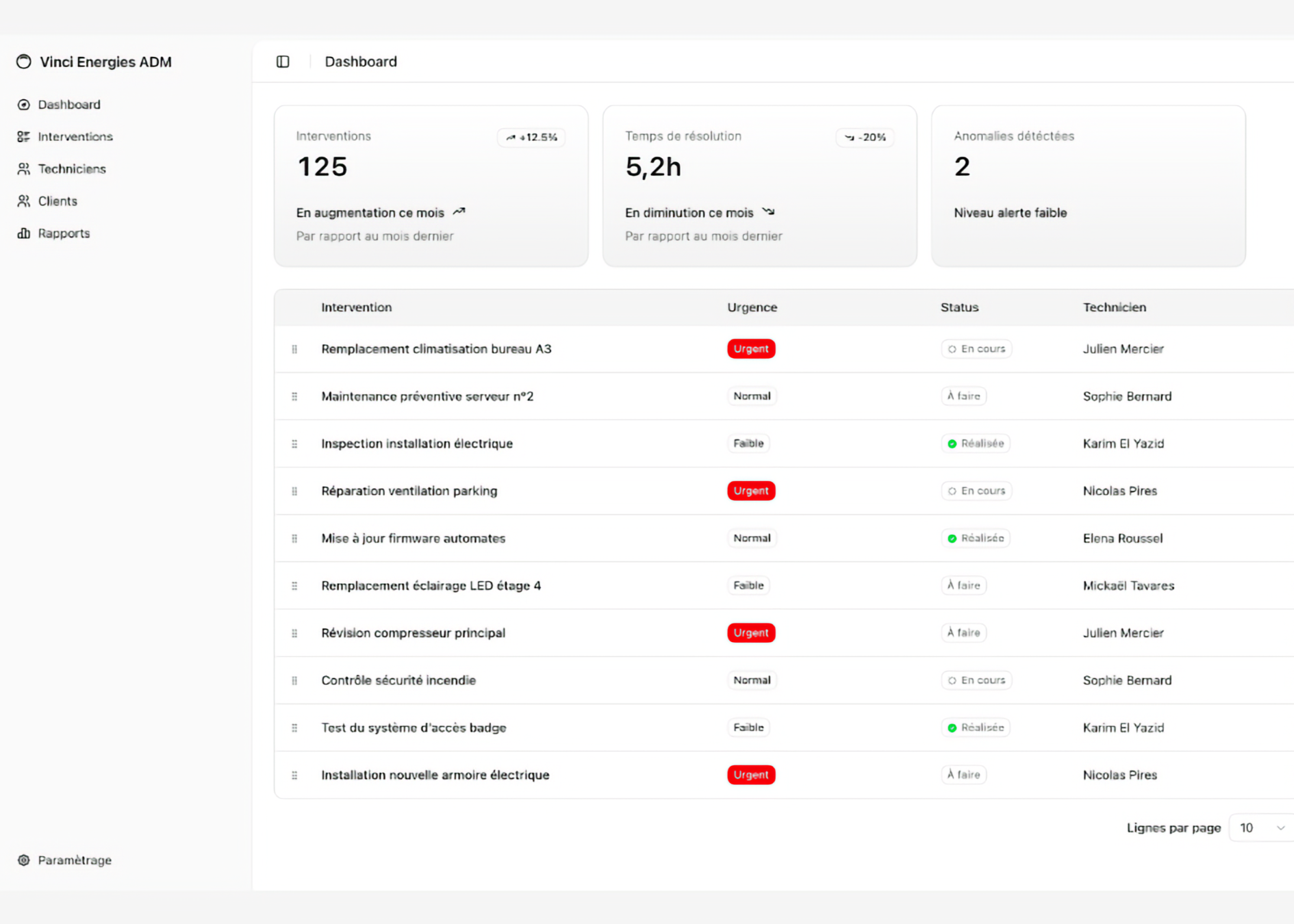Click drag handle of Inspection installation électrique
Screen dimensions: 1294x924
point(294,444)
